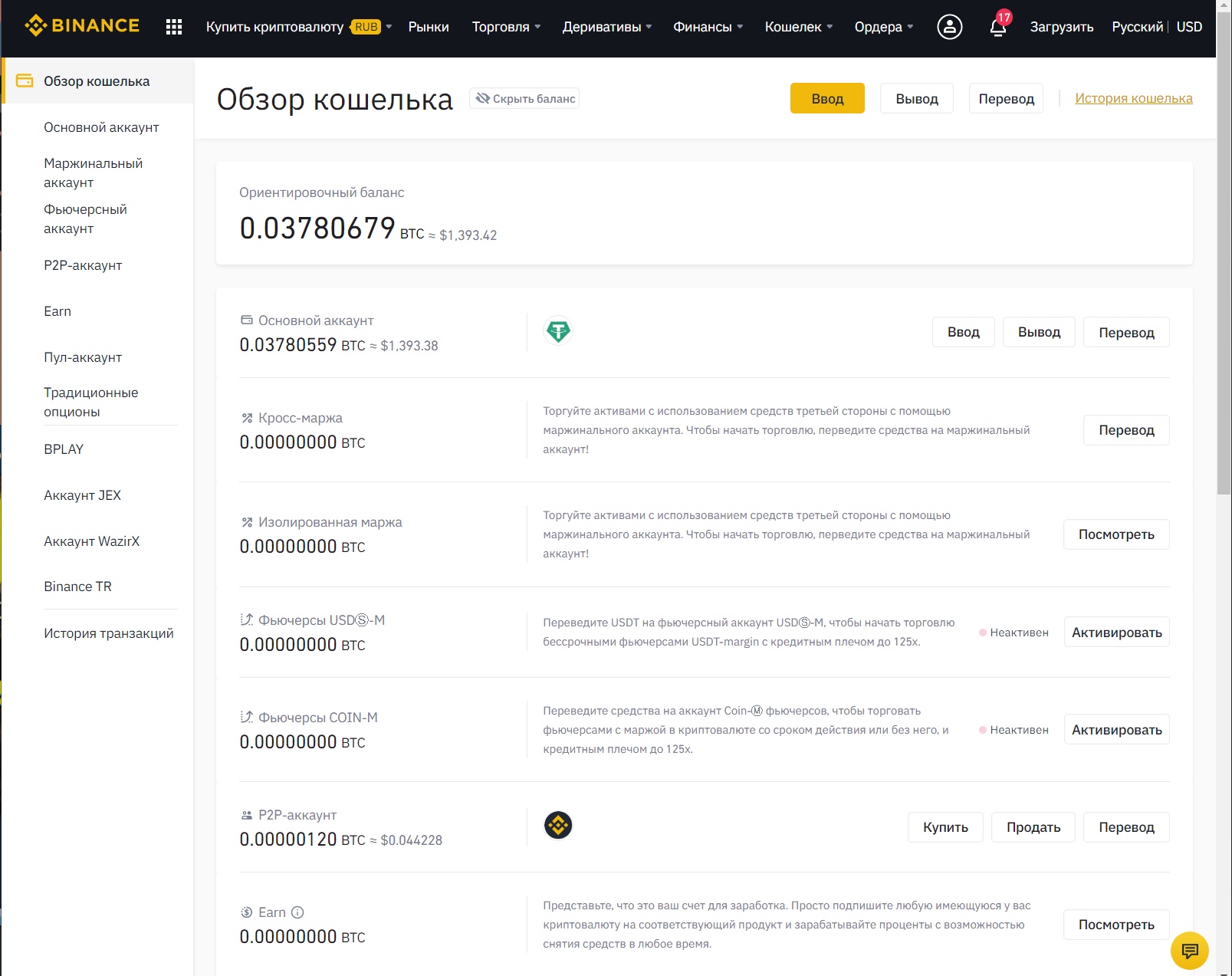This screenshot has width=1232, height=976.
Task: Open BPLAY in sidebar
Action: click(64, 449)
